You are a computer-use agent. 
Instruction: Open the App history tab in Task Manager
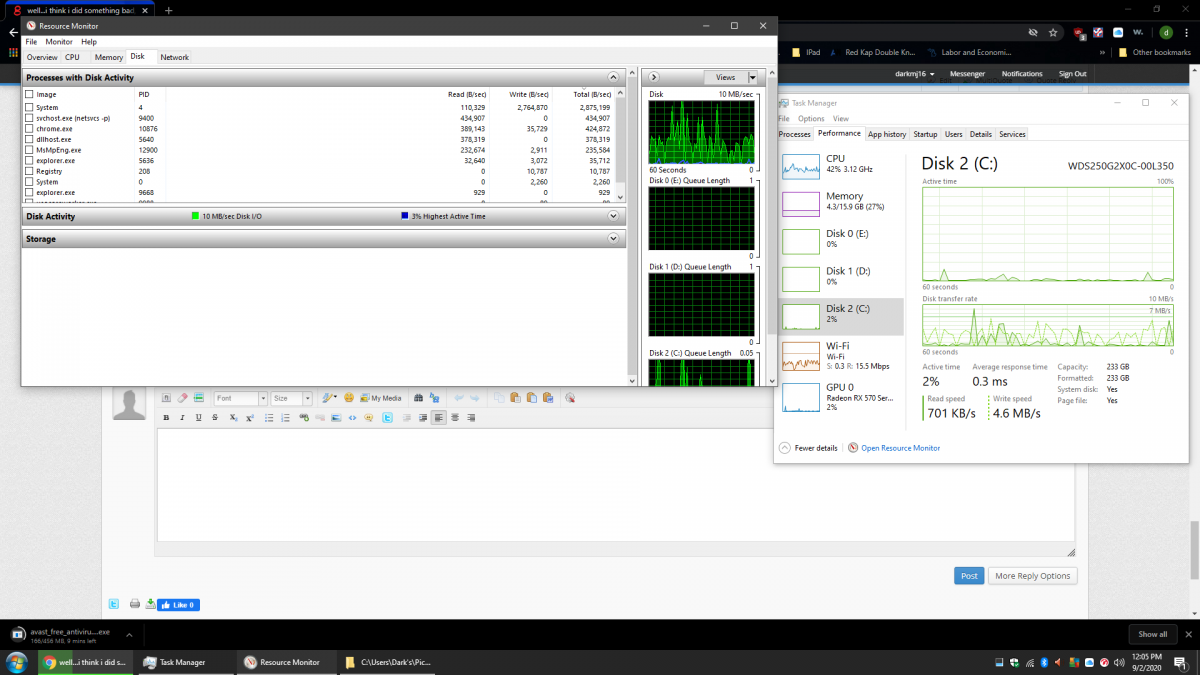click(887, 134)
